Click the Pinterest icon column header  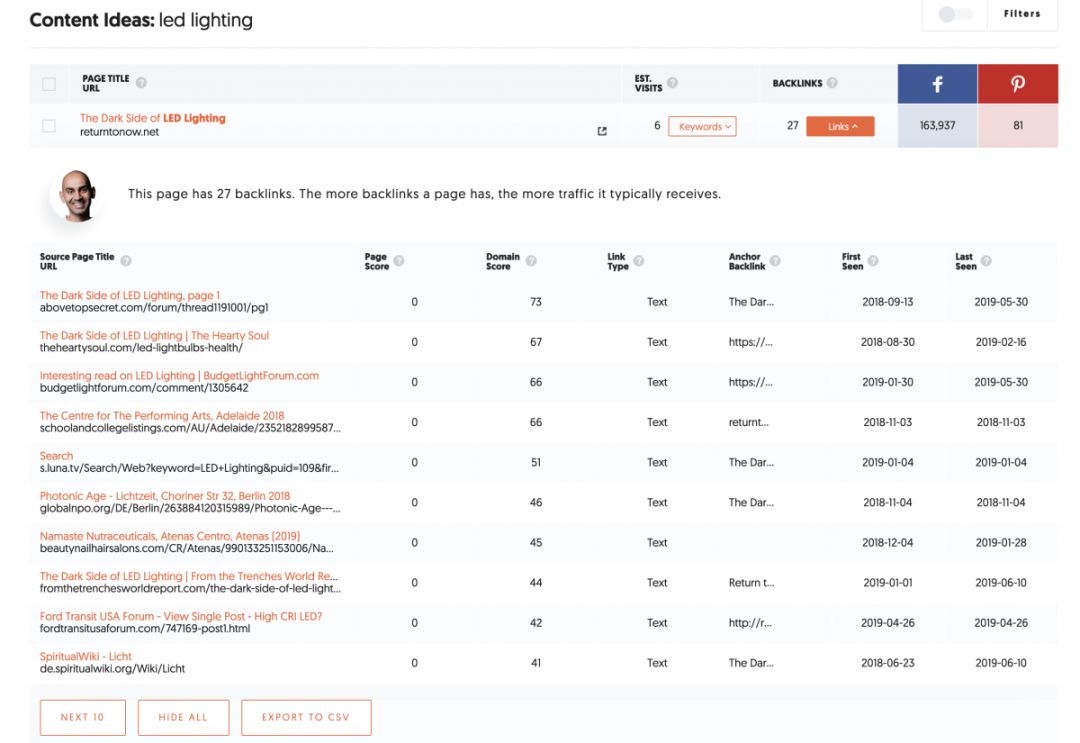coord(1017,85)
